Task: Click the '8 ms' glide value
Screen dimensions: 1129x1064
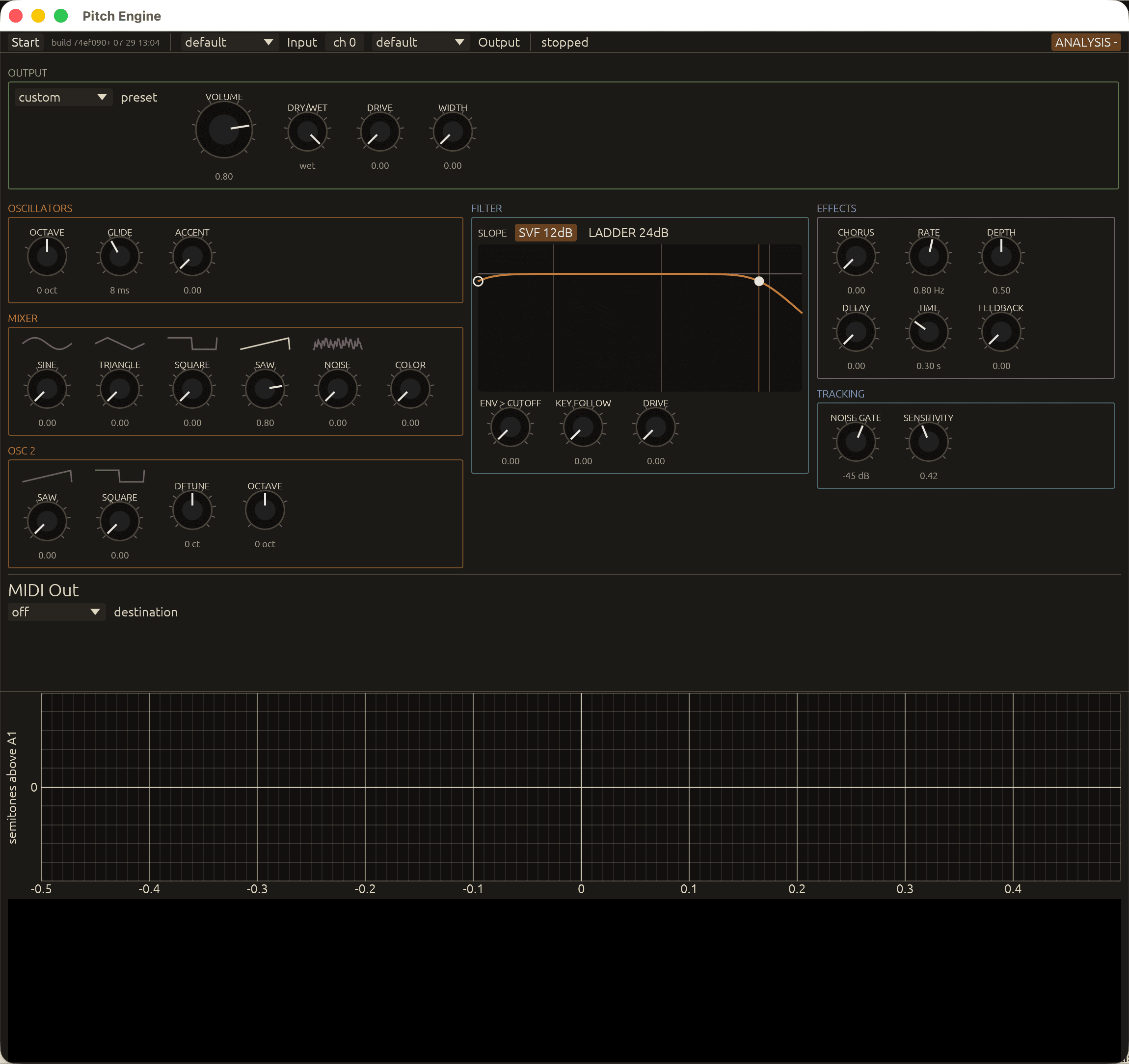Action: [x=120, y=290]
